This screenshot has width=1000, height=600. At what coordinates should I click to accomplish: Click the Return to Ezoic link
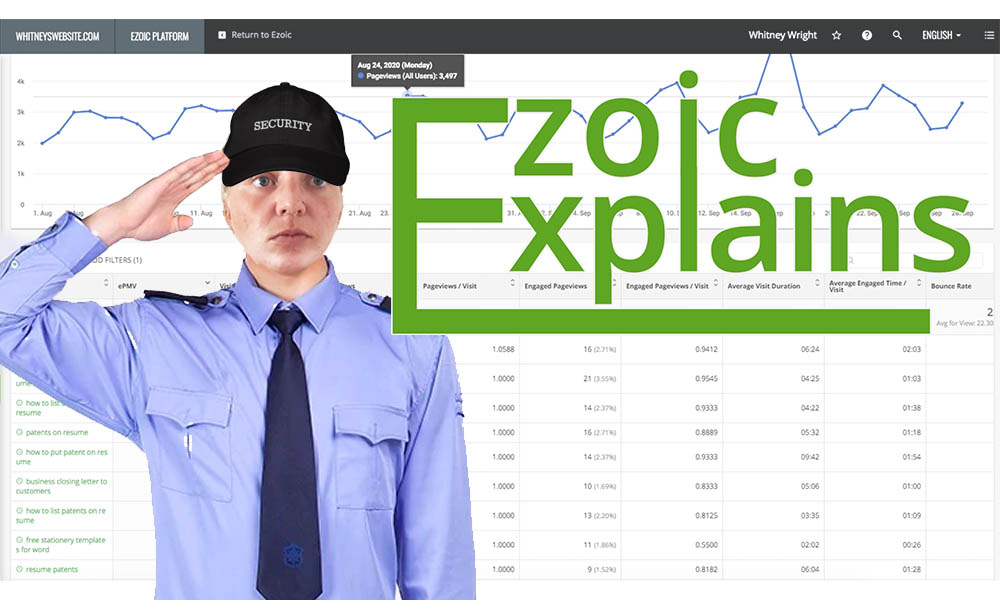point(261,35)
